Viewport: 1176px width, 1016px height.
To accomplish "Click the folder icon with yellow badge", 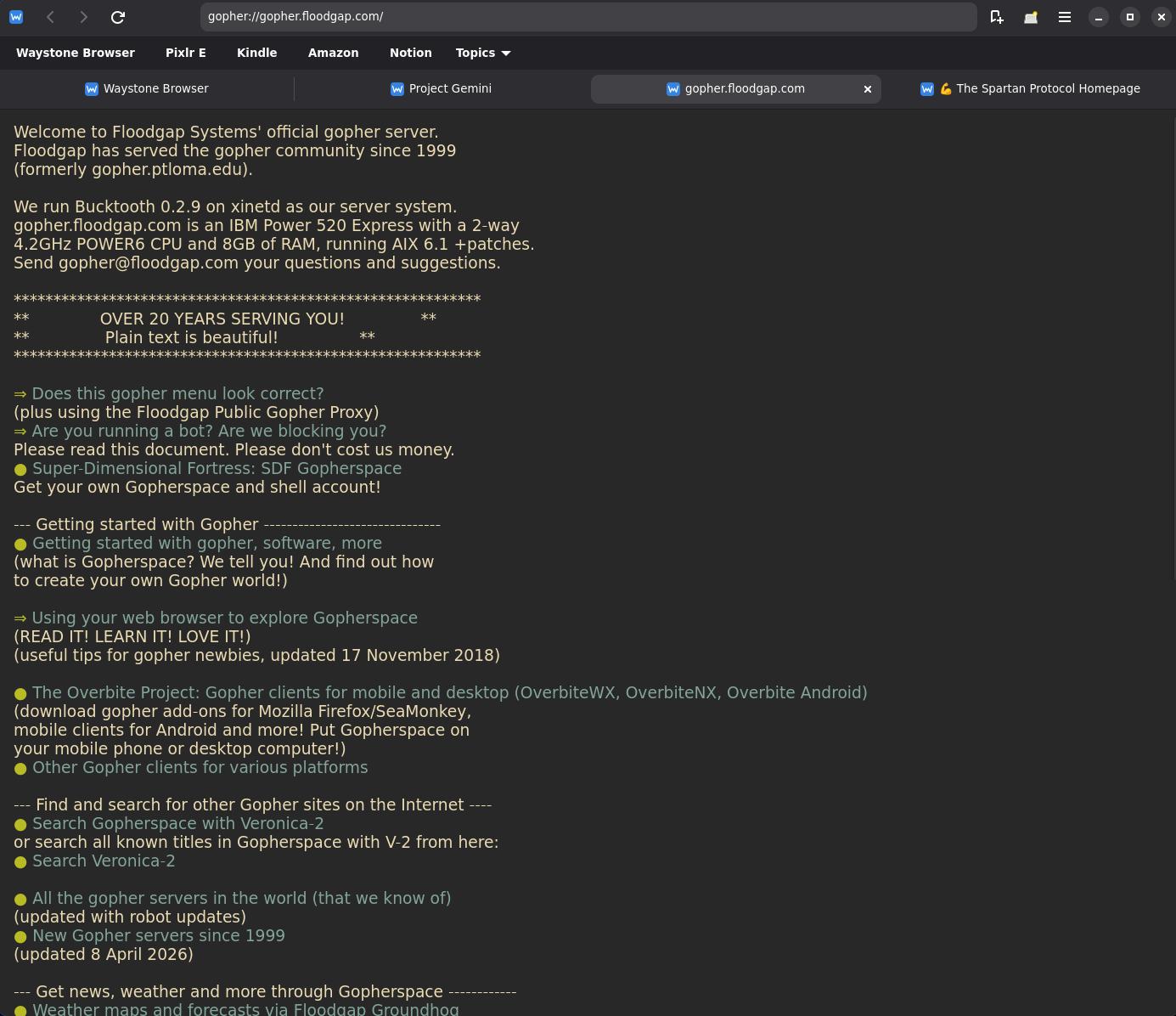I will coord(1031,17).
